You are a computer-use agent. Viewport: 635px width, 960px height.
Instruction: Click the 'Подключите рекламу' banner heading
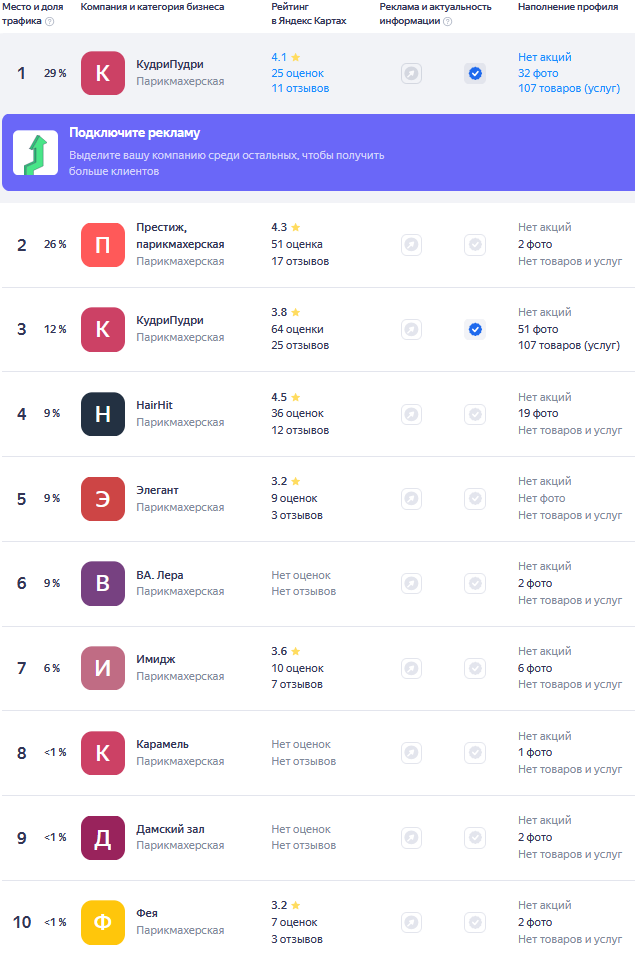coord(134,133)
